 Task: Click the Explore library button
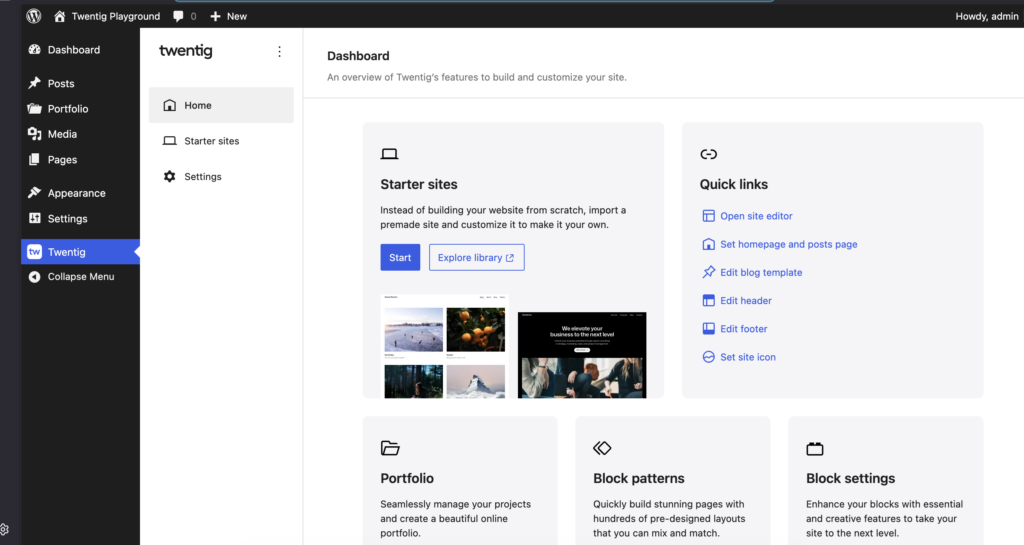[476, 257]
